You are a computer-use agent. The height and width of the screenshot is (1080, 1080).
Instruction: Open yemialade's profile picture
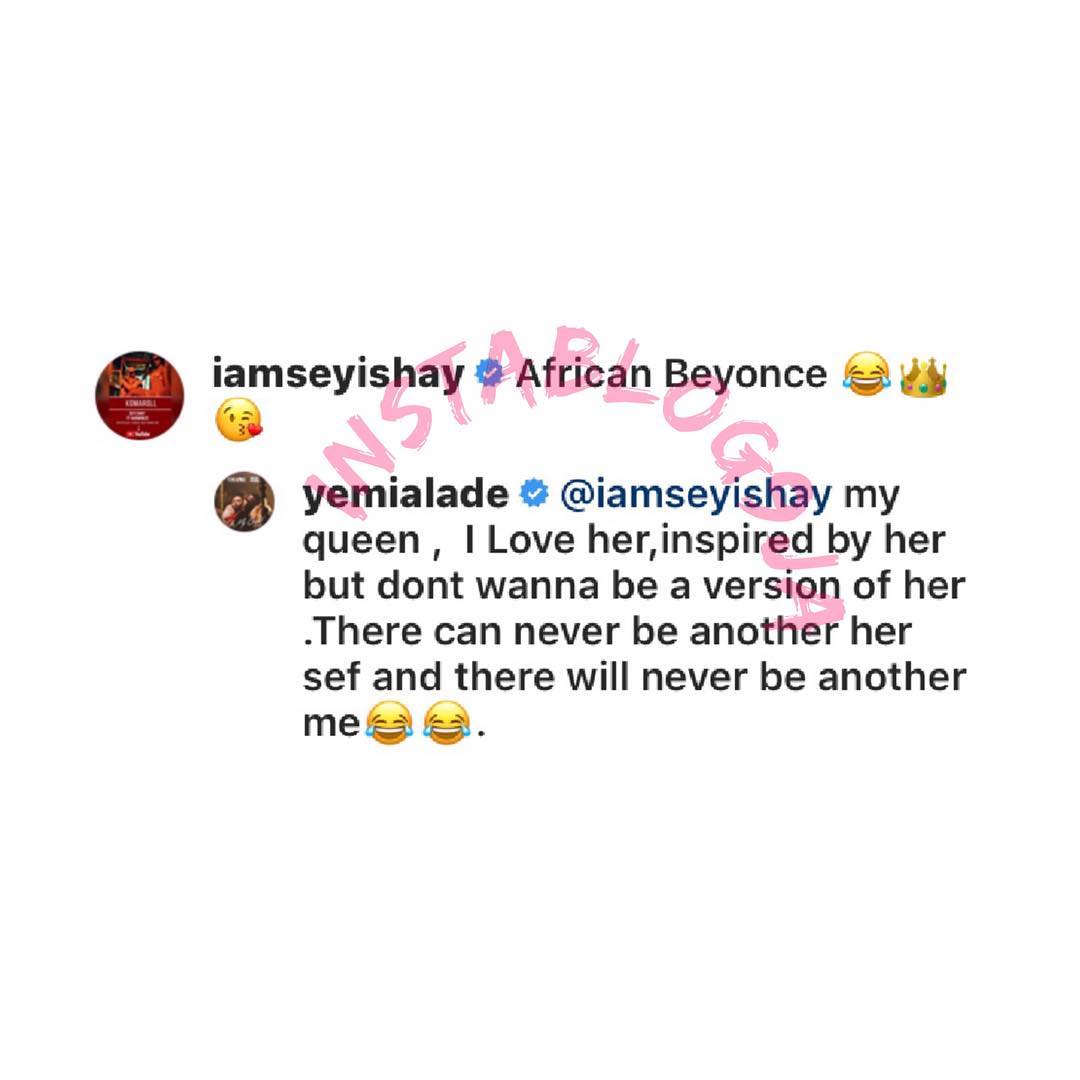tap(244, 501)
